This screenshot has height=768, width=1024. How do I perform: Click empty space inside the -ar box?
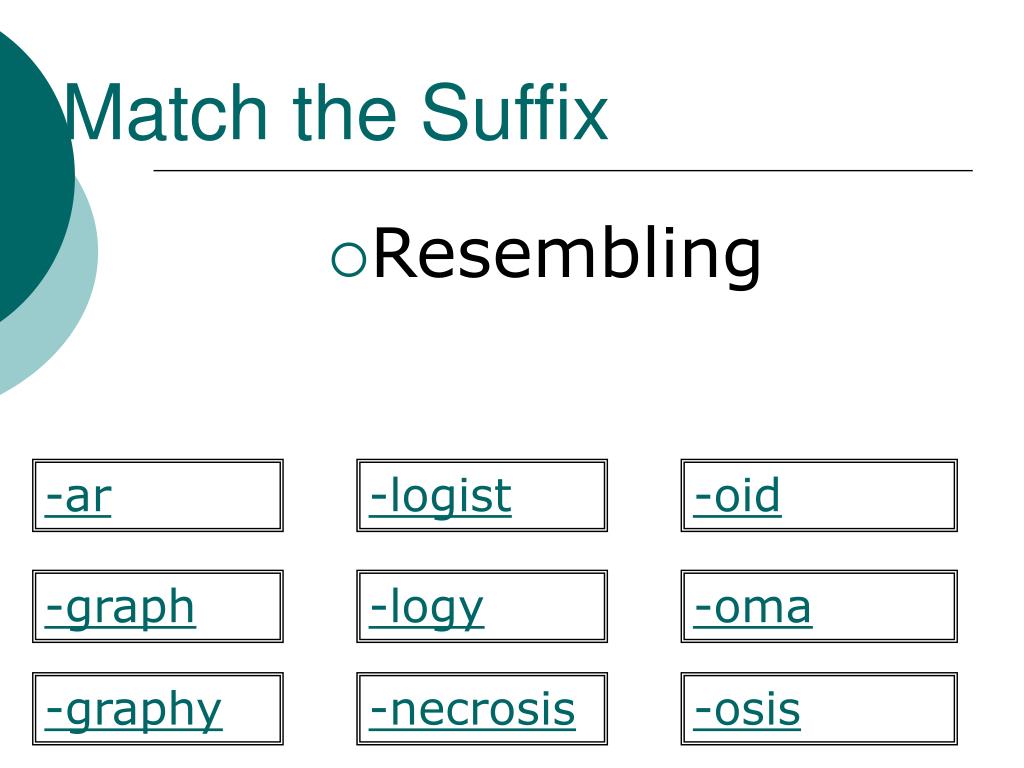pos(196,496)
